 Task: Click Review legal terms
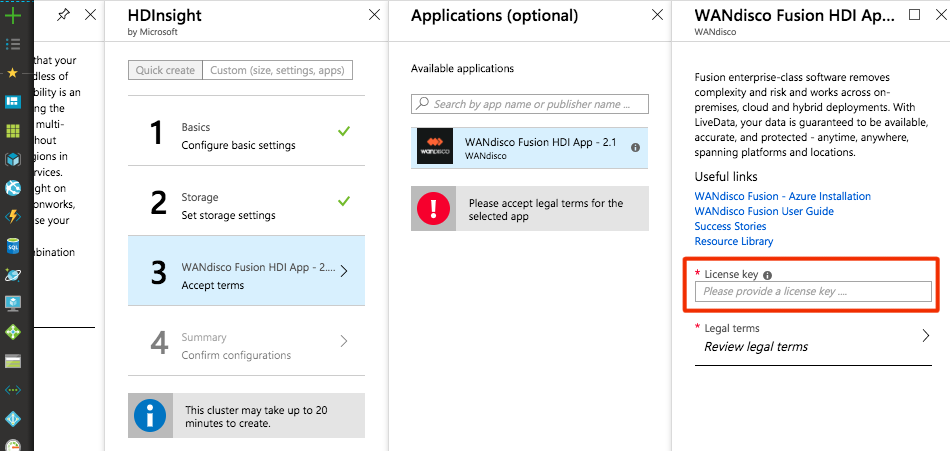[756, 347]
